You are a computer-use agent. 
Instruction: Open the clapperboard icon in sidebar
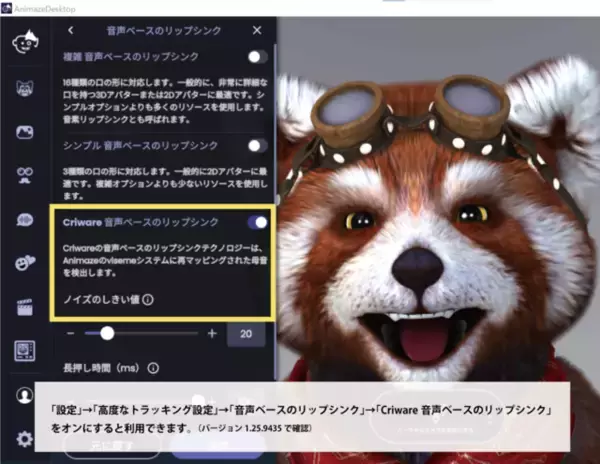pyautogui.click(x=24, y=306)
